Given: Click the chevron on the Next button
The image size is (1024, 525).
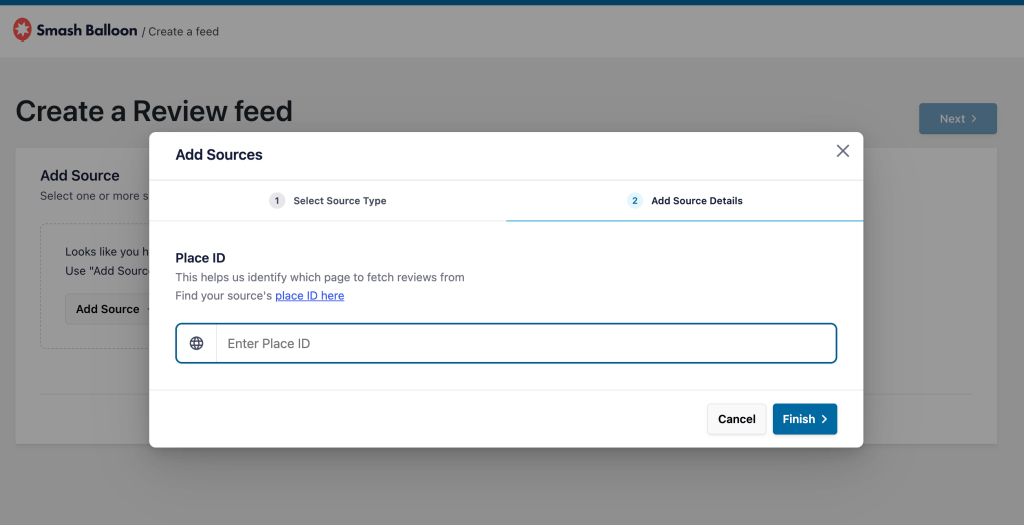Looking at the screenshot, I should coord(974,119).
